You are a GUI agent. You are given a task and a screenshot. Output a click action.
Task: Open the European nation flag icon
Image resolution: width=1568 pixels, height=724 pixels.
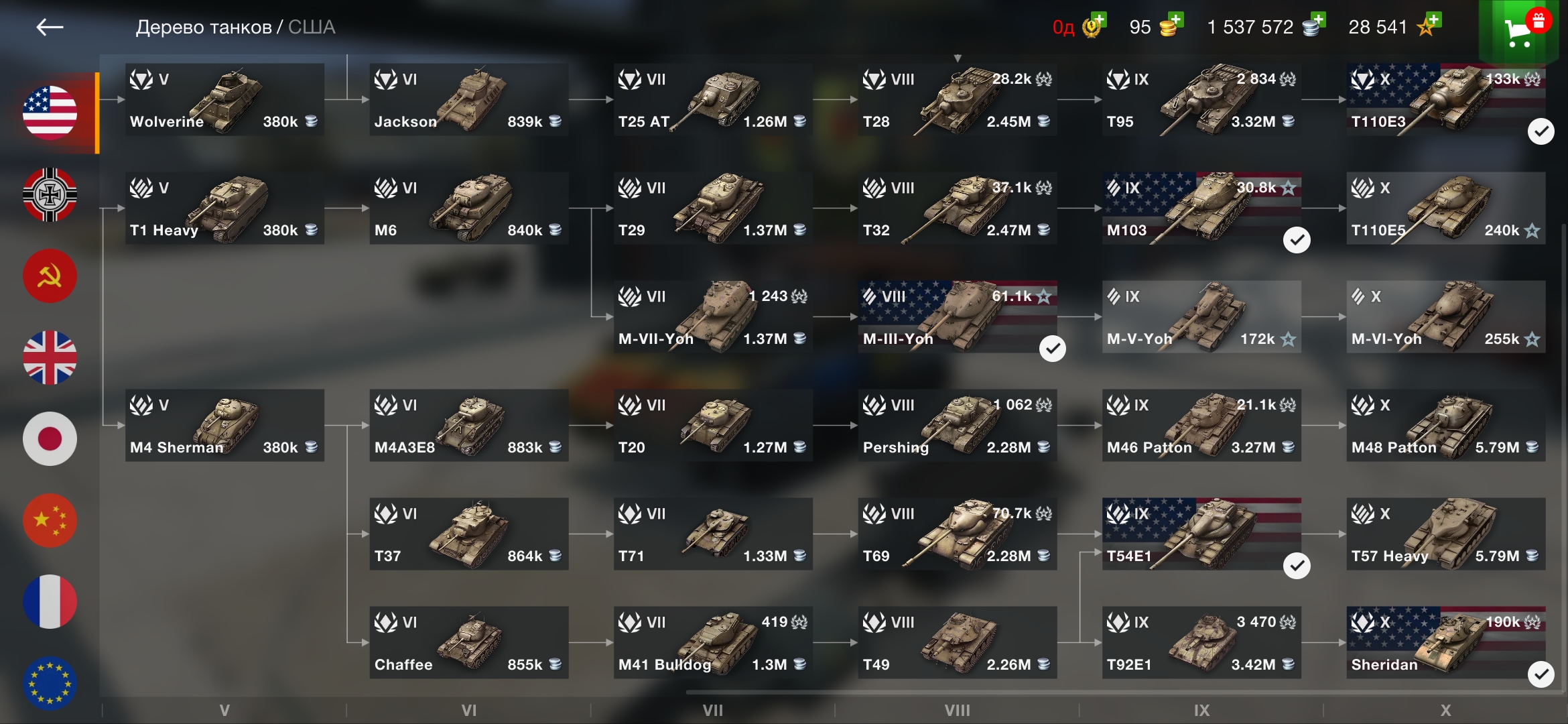click(x=50, y=683)
